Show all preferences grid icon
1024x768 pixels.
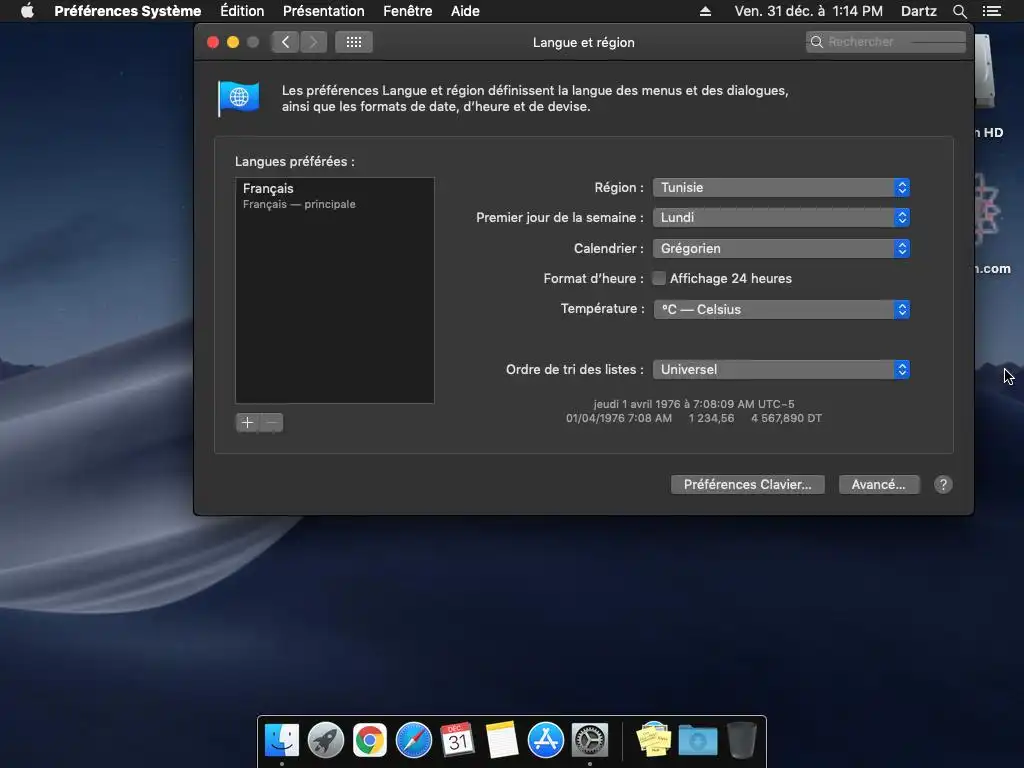[x=354, y=42]
